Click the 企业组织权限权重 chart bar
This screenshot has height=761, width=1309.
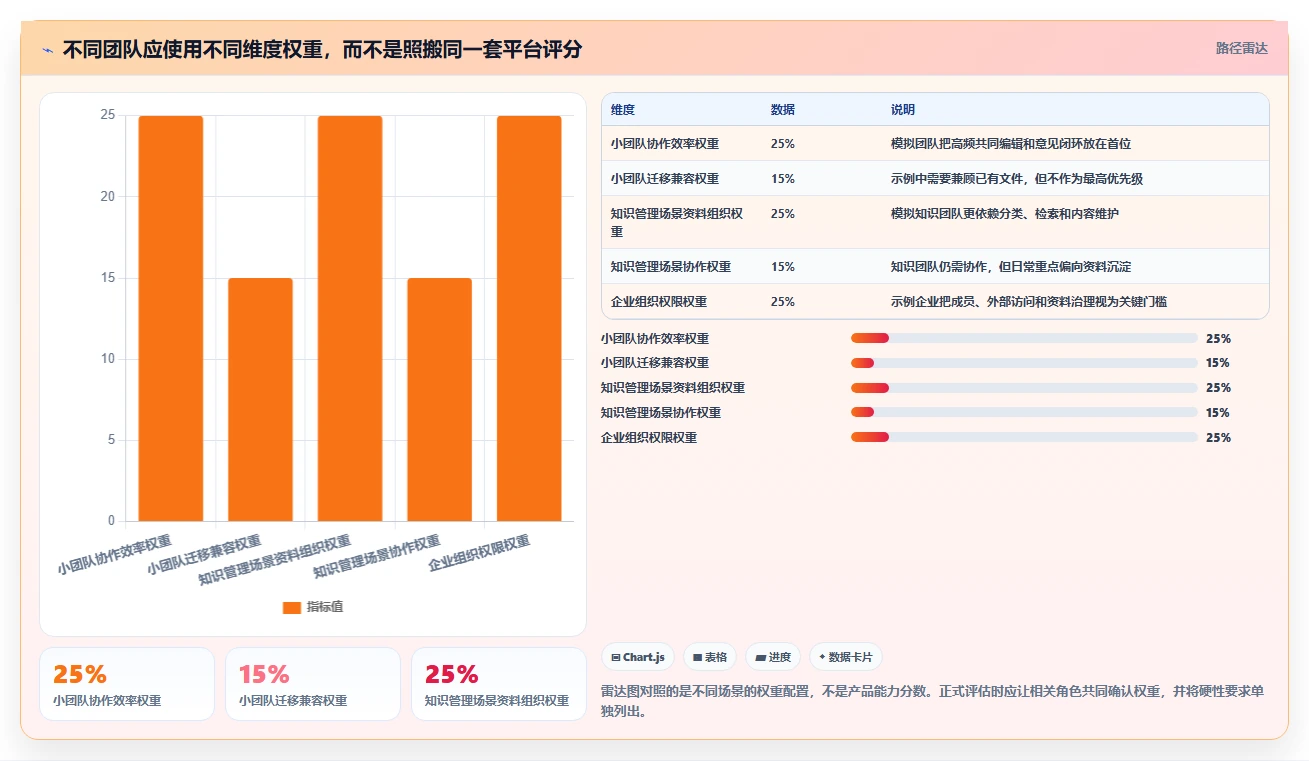(529, 318)
